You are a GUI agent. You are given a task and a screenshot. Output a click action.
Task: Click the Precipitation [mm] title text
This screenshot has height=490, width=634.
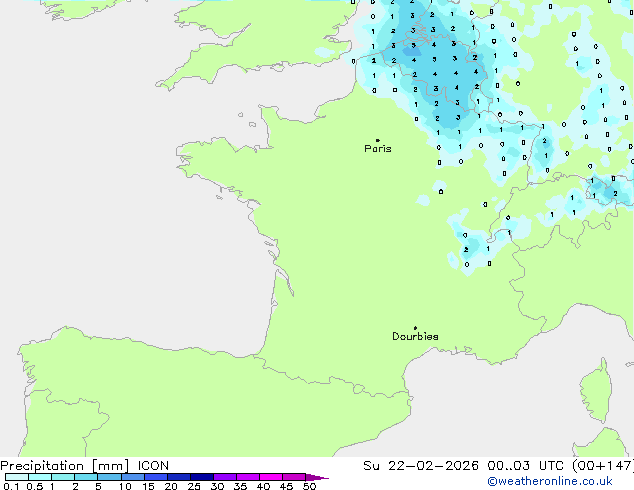coord(65,466)
